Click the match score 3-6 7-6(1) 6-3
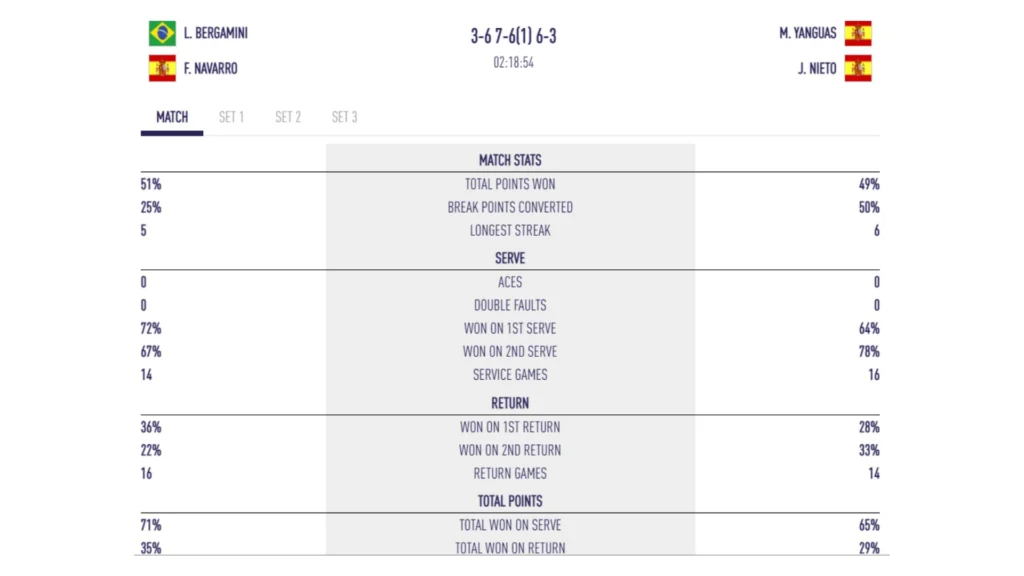Viewport: 1024px width, 576px height. click(513, 36)
